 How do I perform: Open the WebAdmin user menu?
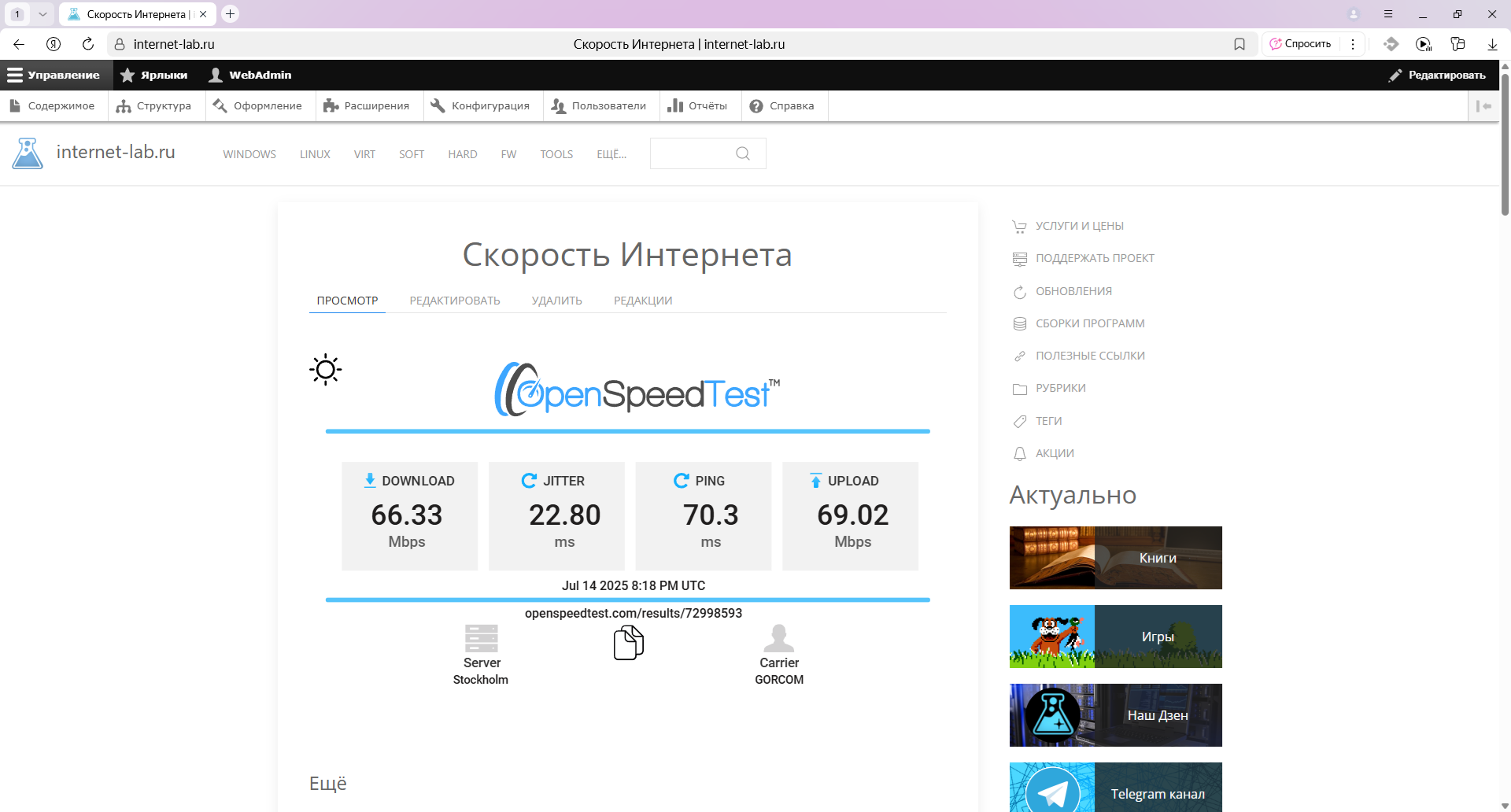(250, 75)
